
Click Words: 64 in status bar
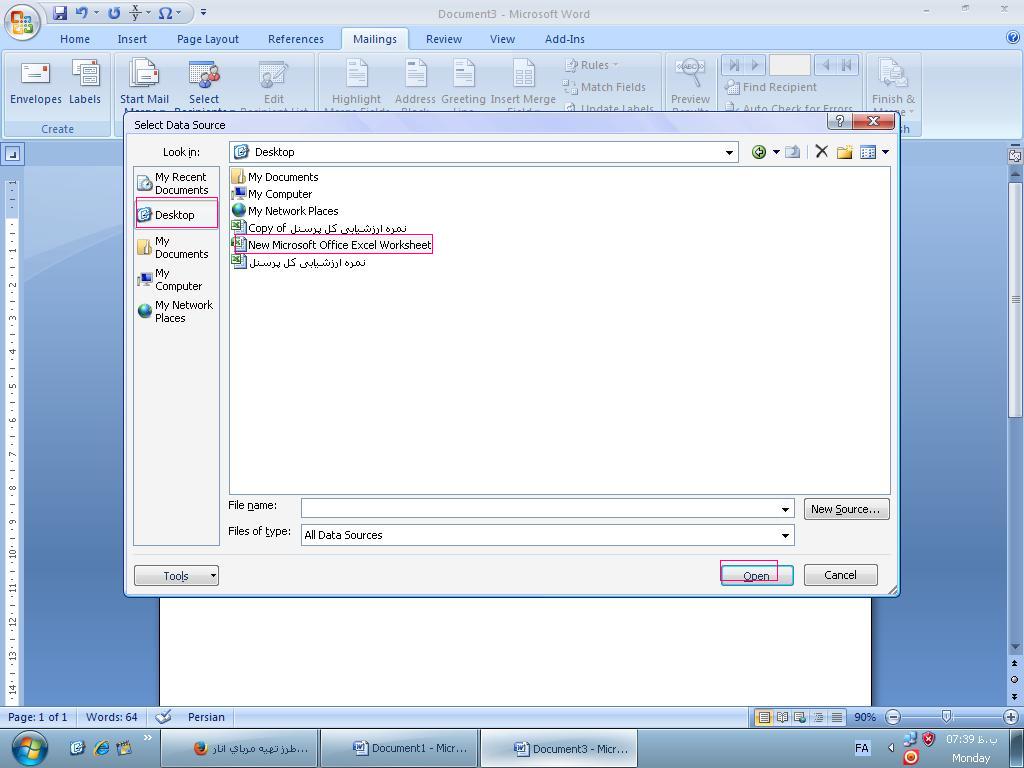click(112, 716)
